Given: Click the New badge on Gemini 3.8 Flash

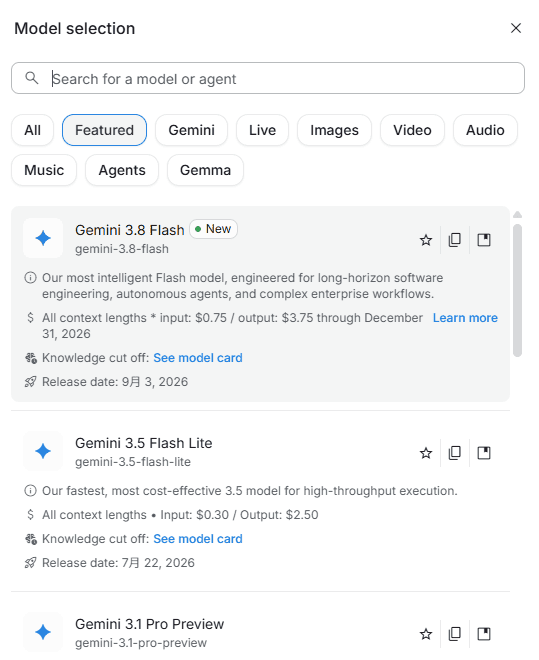Looking at the screenshot, I should point(213,229).
